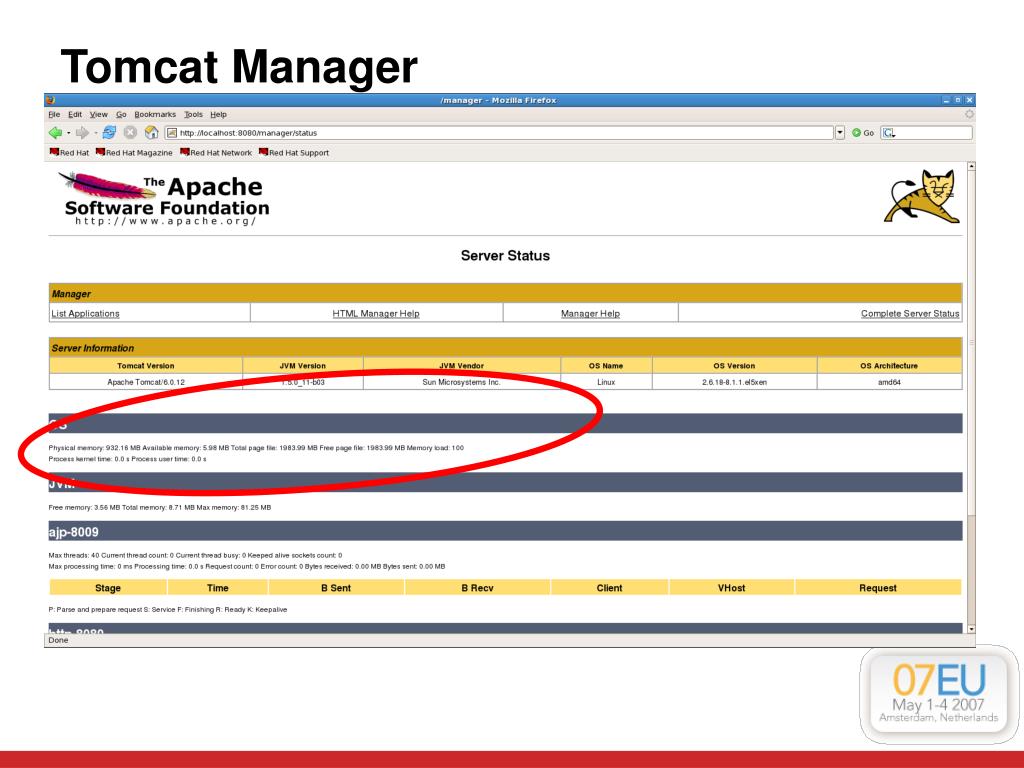Click the Apache Tomcat/6.0.12 cell
The width and height of the screenshot is (1024, 768).
coord(146,382)
